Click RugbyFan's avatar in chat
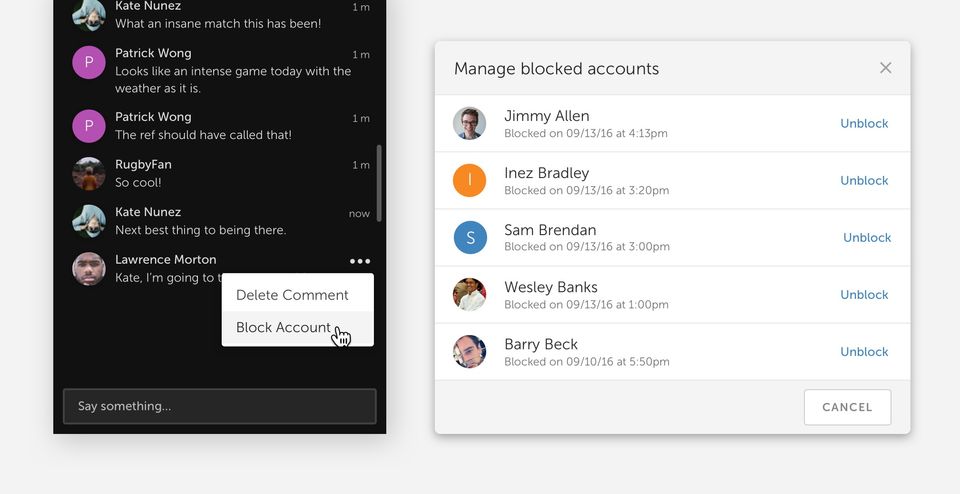960x494 pixels. [89, 174]
